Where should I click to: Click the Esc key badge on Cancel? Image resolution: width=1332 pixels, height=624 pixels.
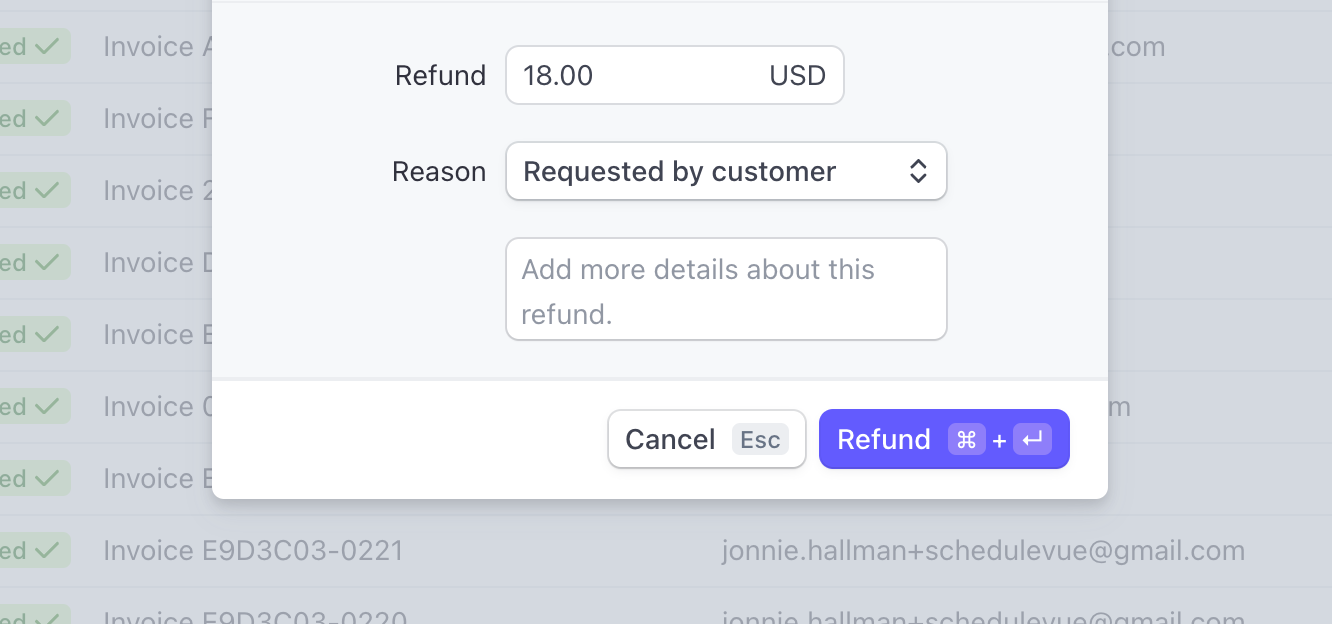coord(760,440)
